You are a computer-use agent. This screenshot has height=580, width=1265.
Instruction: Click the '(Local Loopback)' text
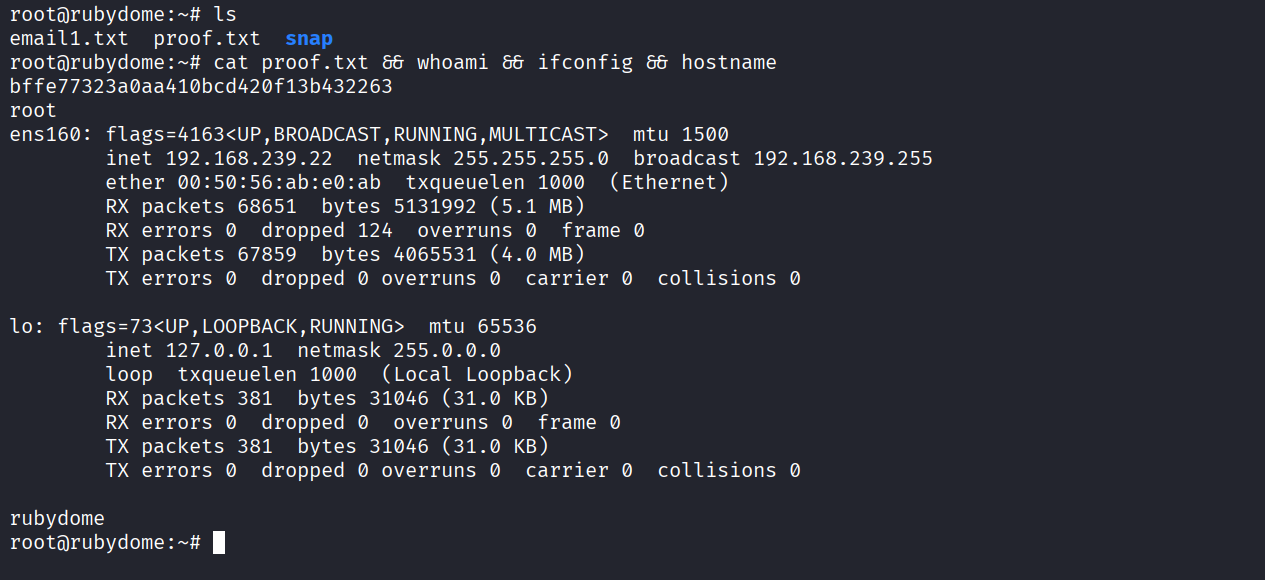click(x=477, y=375)
